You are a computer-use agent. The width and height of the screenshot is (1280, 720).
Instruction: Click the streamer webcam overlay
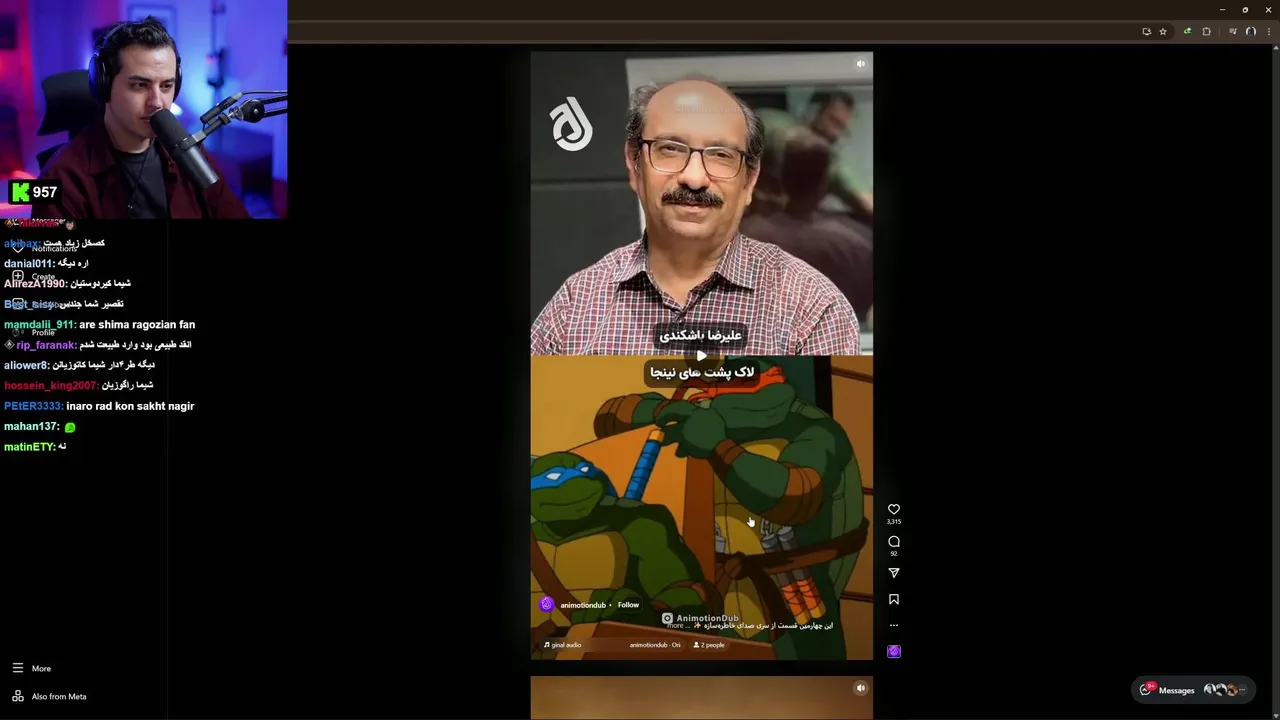point(143,109)
